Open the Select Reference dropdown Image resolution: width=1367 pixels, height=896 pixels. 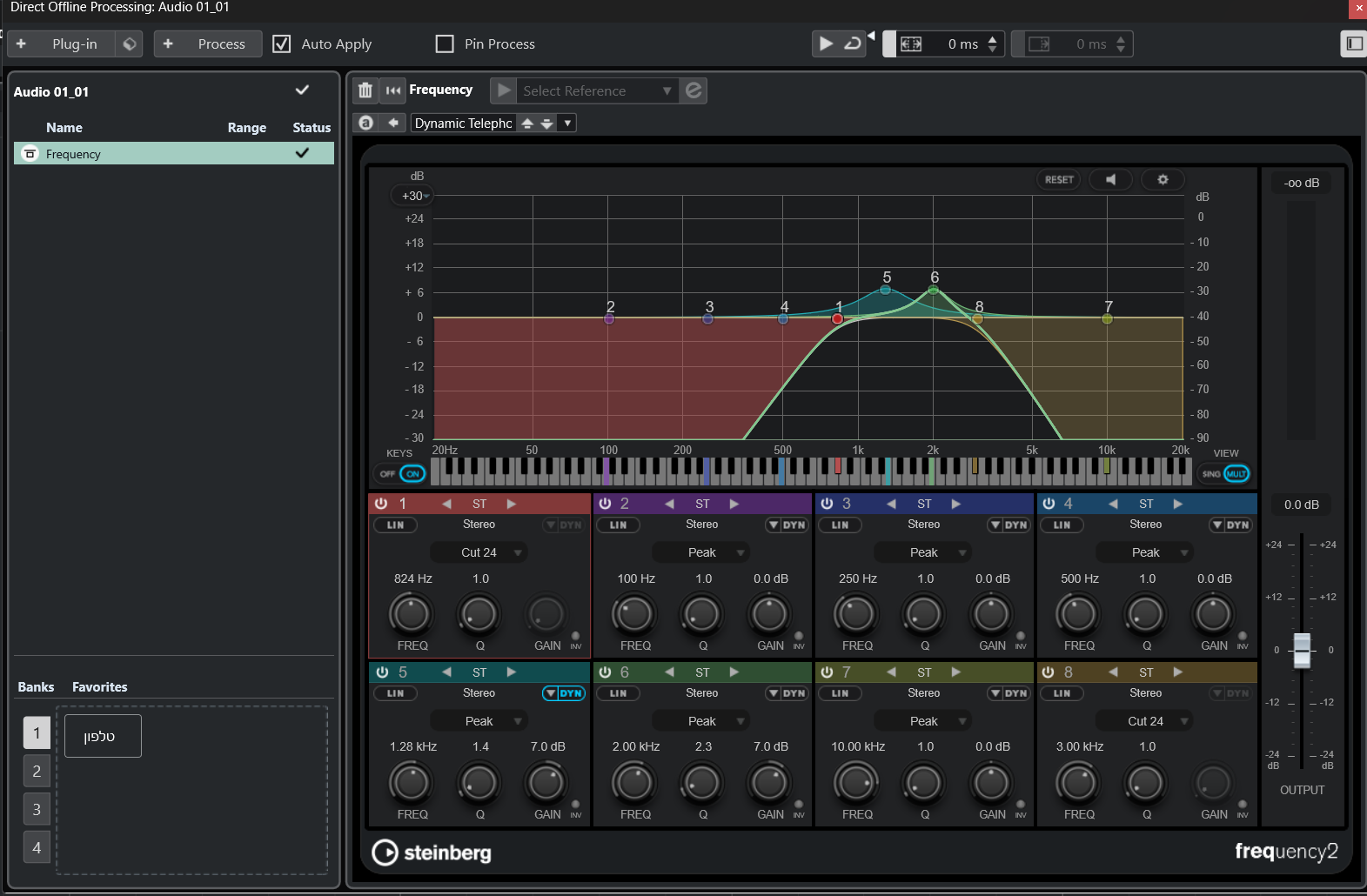tap(597, 90)
